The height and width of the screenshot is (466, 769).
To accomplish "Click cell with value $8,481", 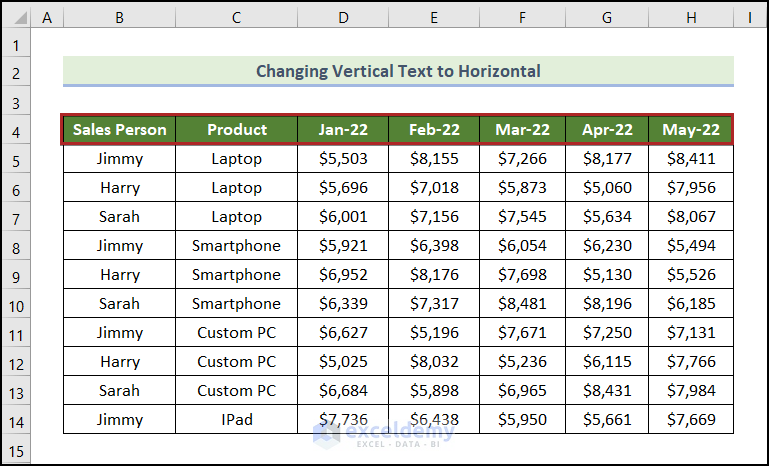I will (x=522, y=304).
